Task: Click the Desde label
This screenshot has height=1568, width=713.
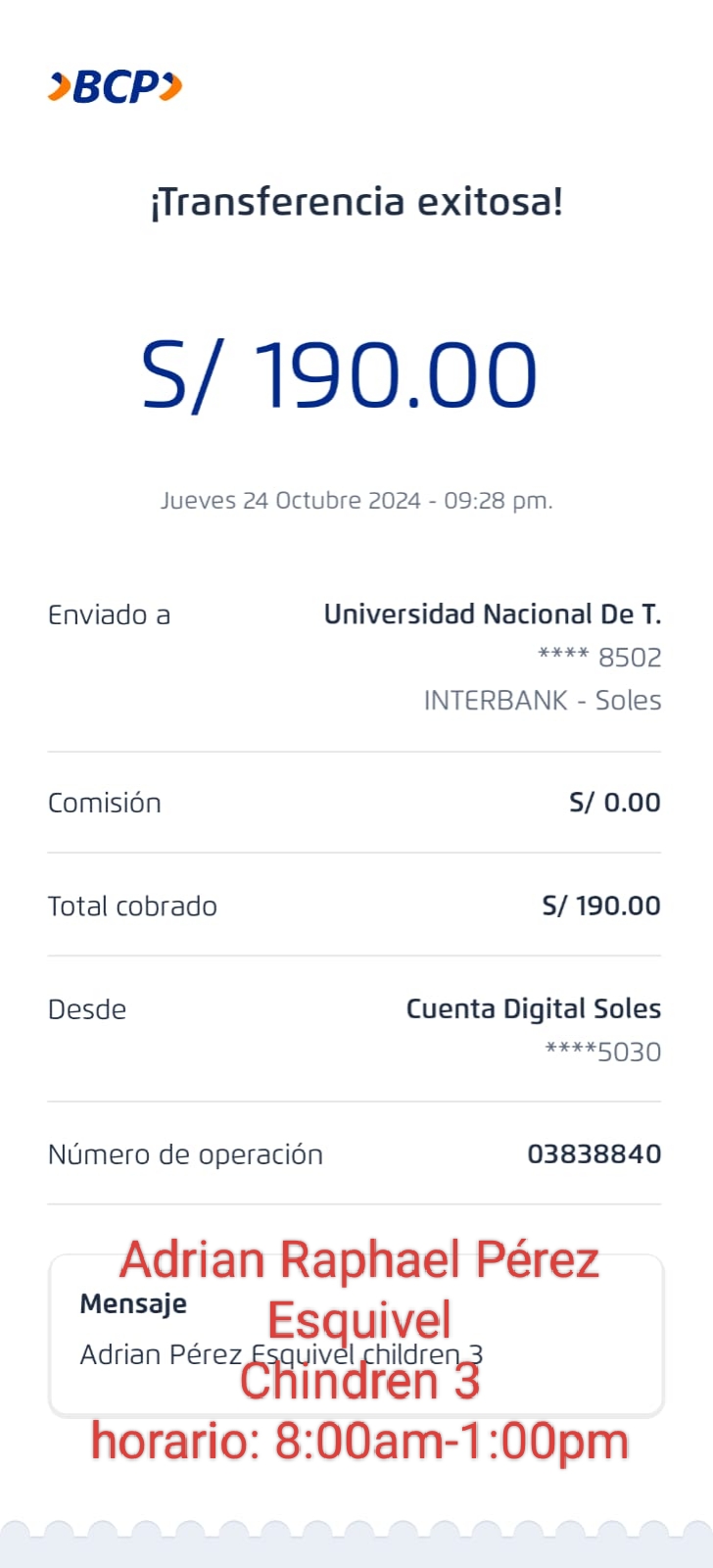Action: [87, 1010]
